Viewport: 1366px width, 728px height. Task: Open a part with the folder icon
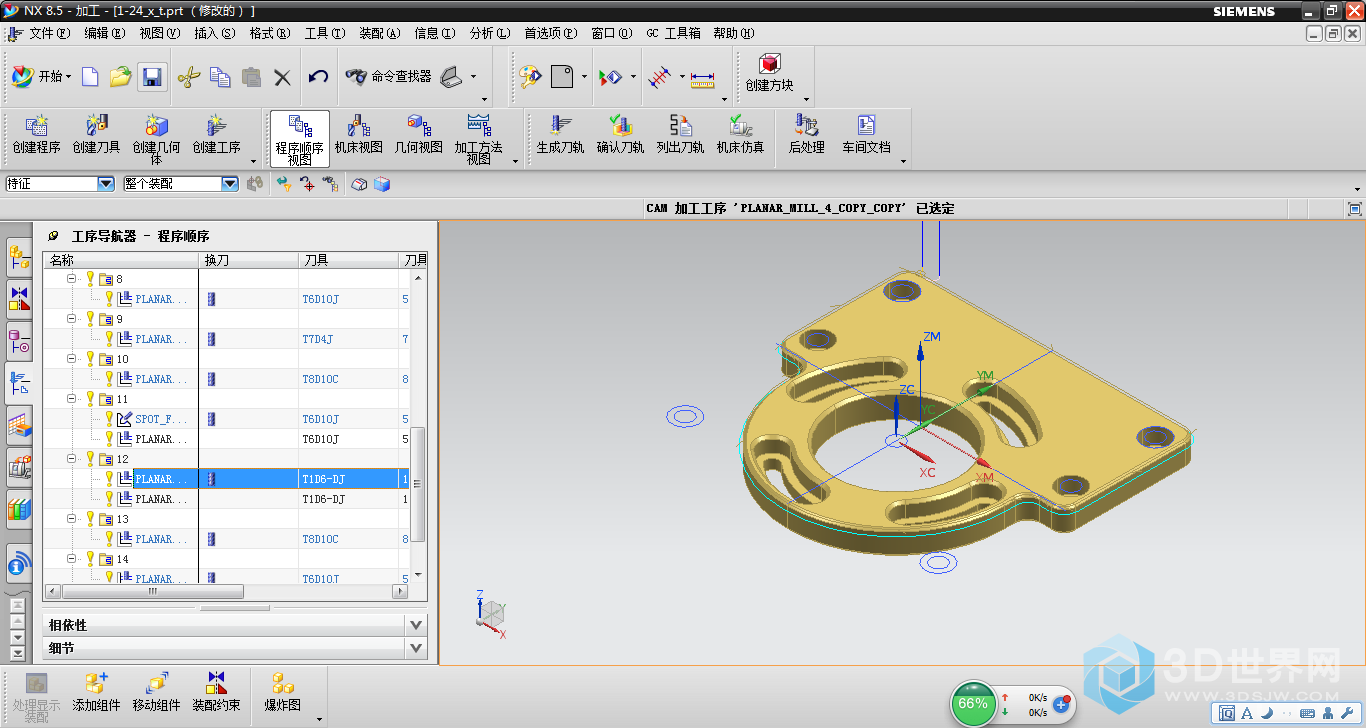121,76
